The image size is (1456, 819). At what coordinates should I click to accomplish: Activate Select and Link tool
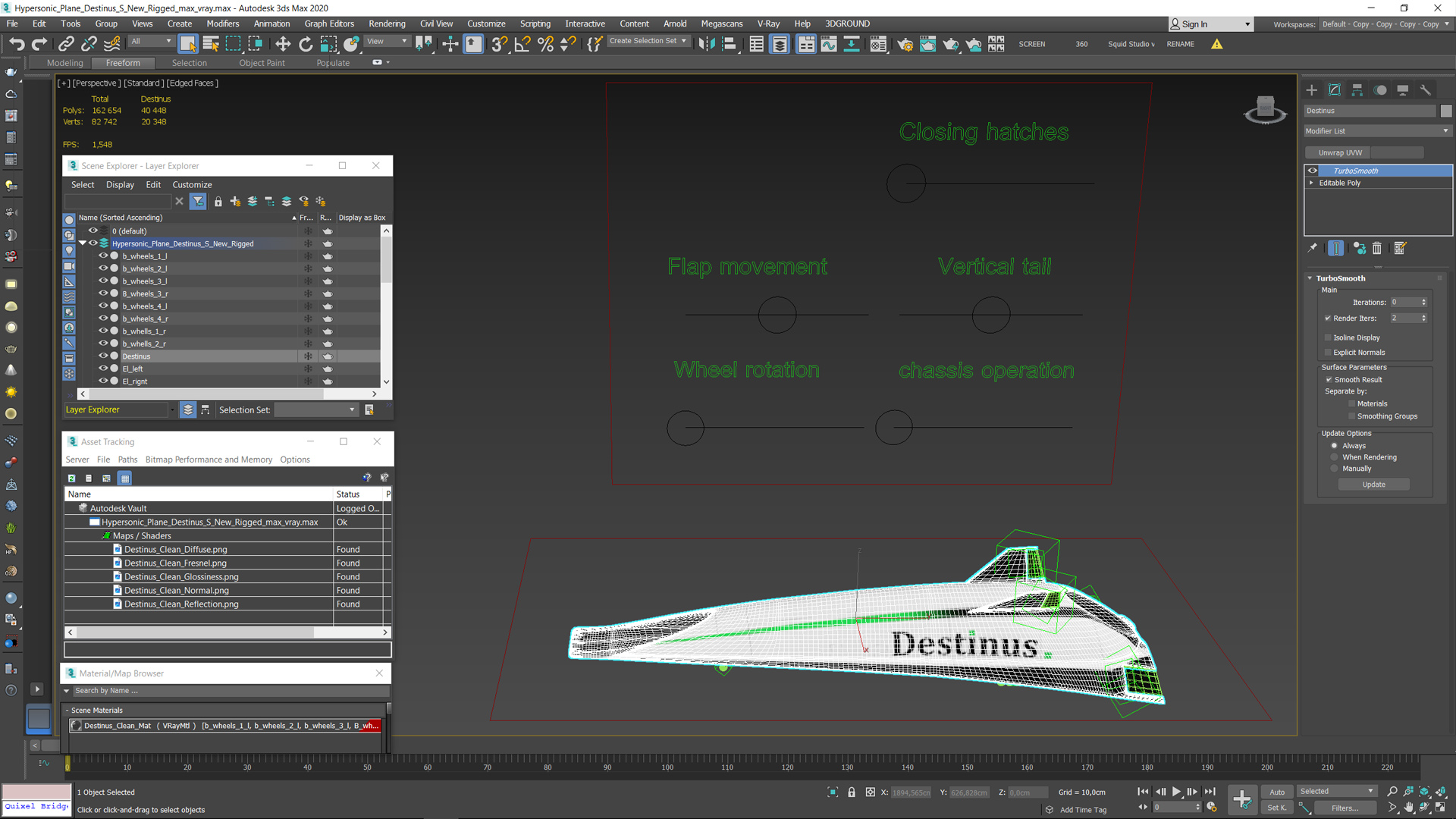click(66, 44)
